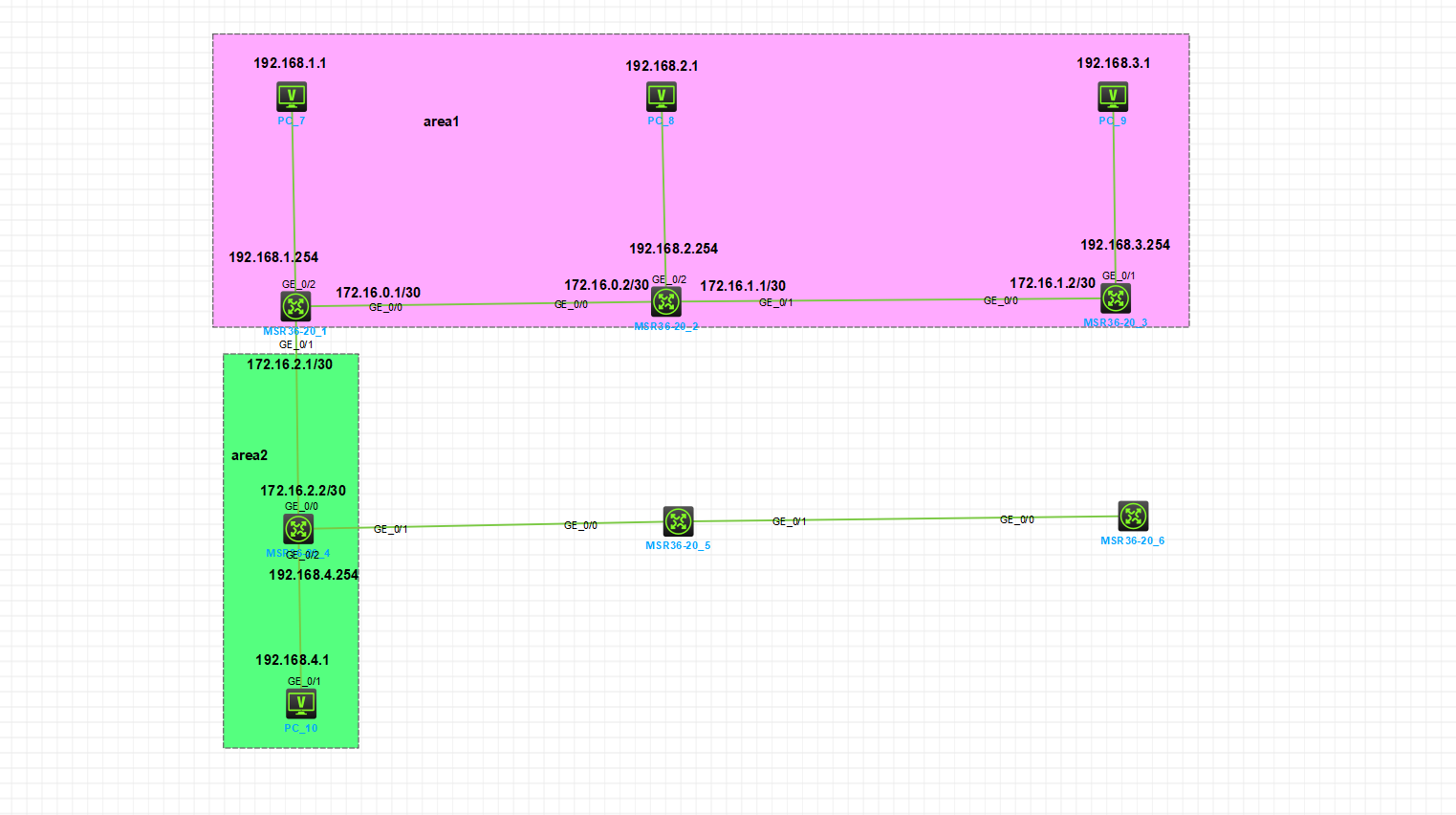Click the 192.168.2.1 address label
1456x815 pixels.
[662, 66]
